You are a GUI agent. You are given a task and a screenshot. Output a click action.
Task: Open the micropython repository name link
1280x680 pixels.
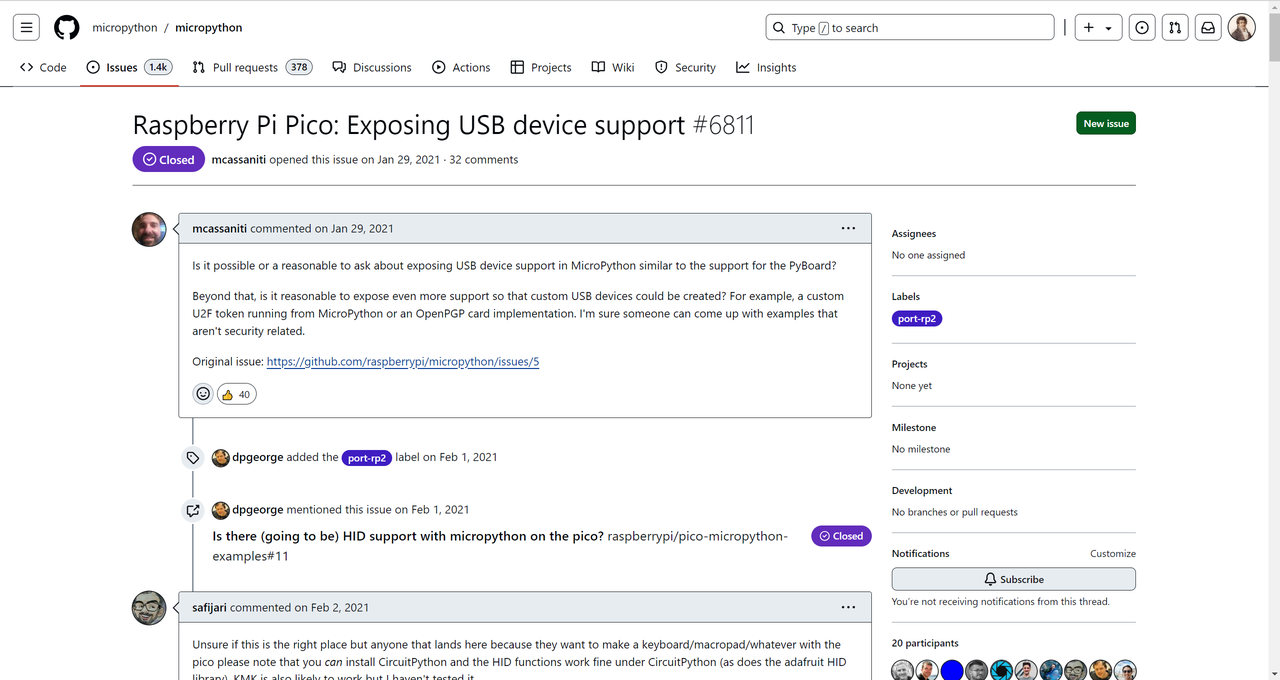point(209,28)
